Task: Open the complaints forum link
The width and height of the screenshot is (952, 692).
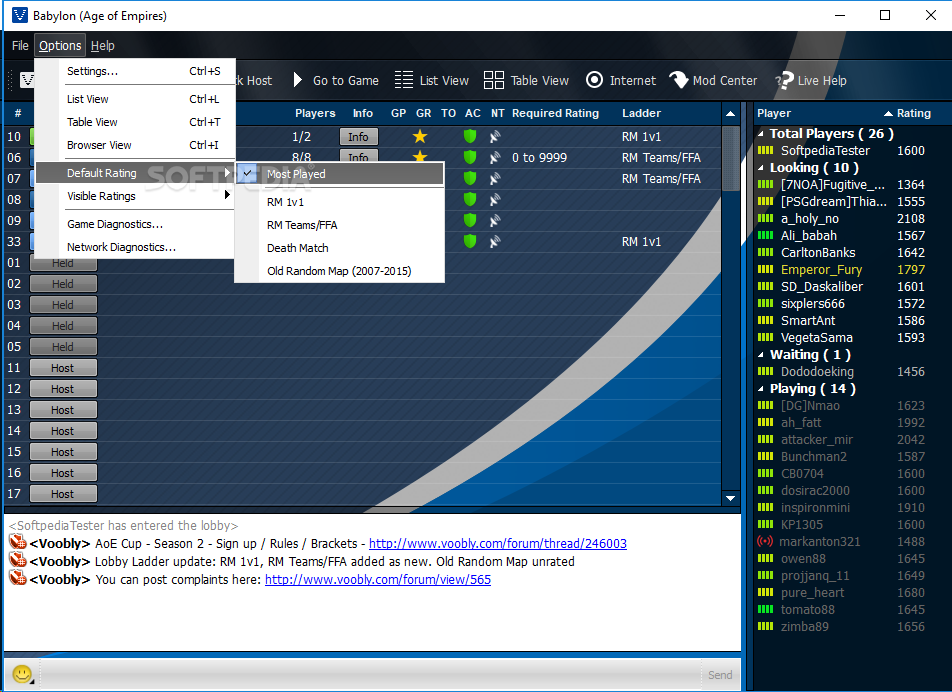Action: pos(378,579)
